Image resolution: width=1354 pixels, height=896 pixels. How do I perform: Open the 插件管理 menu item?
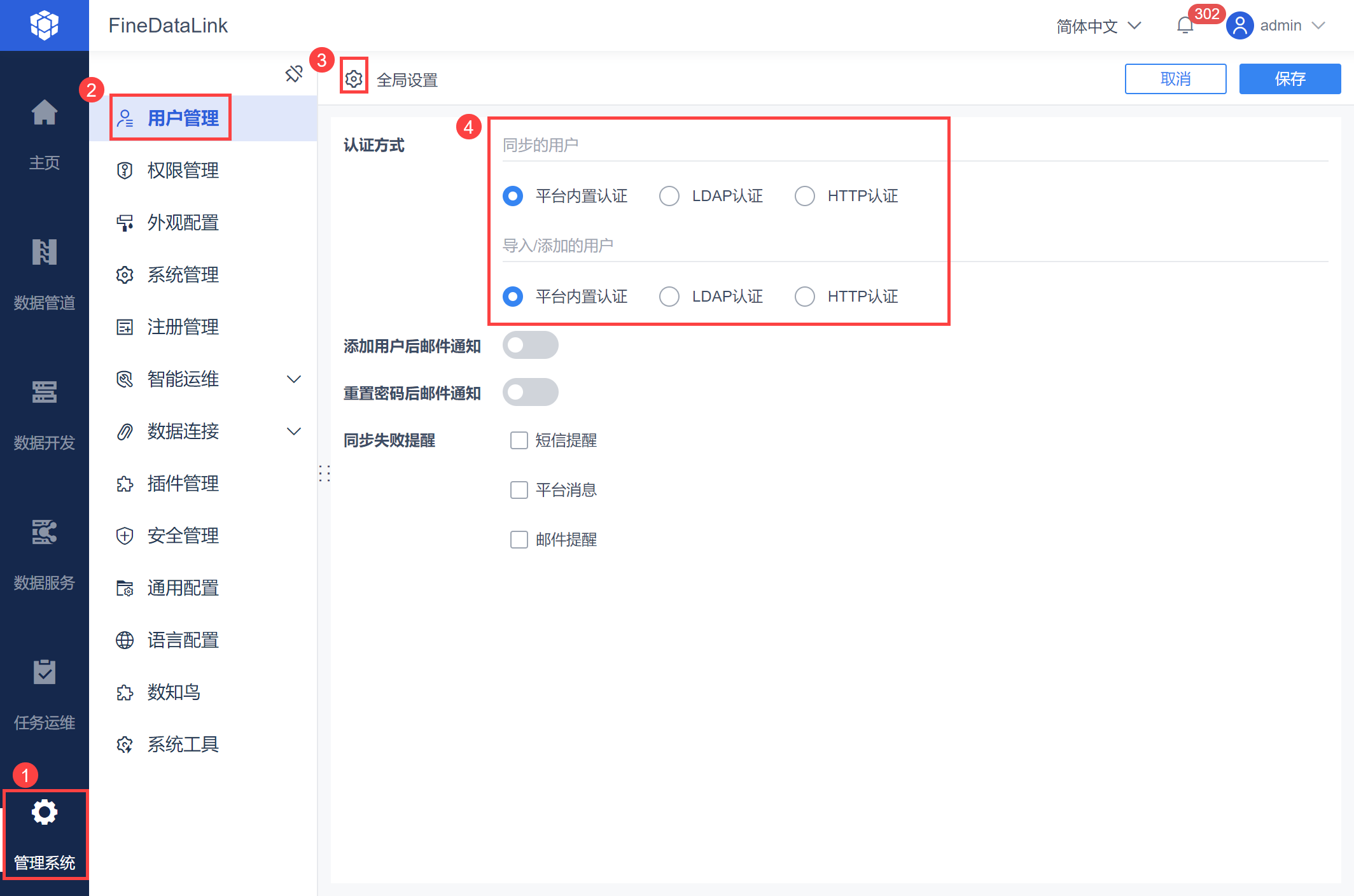point(183,484)
